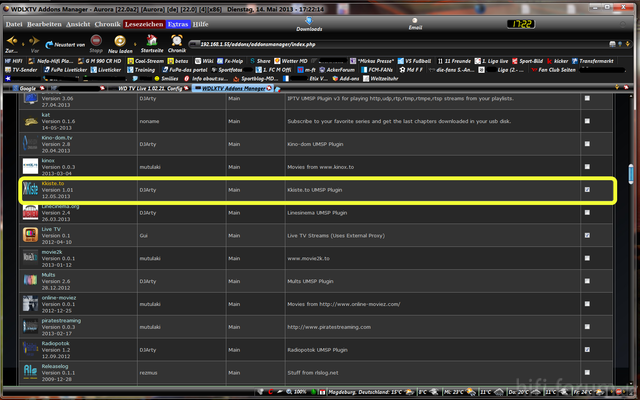
Task: Open the Ansicht menu
Action: tap(78, 24)
